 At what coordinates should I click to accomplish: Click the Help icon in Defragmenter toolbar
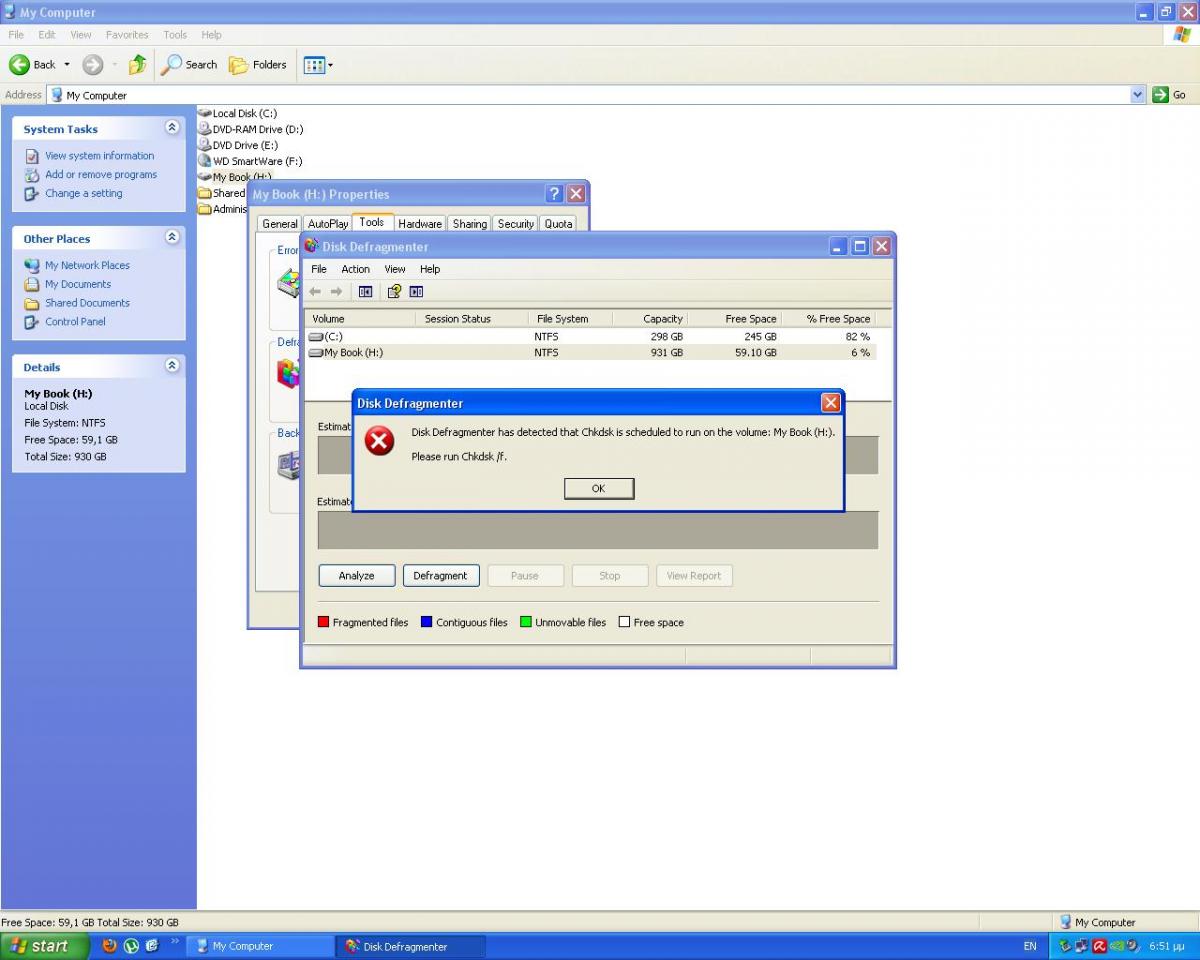(394, 291)
